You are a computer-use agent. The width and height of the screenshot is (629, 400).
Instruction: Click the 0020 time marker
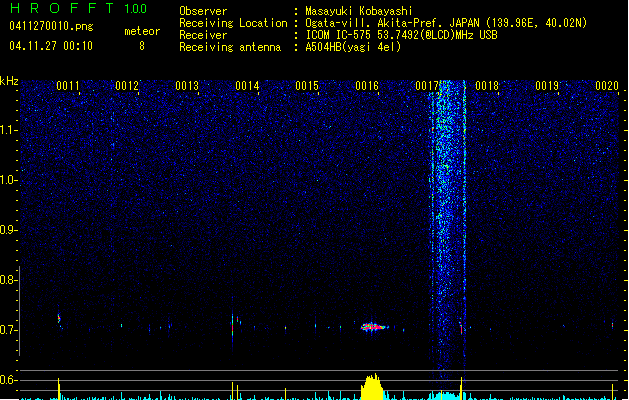(607, 86)
